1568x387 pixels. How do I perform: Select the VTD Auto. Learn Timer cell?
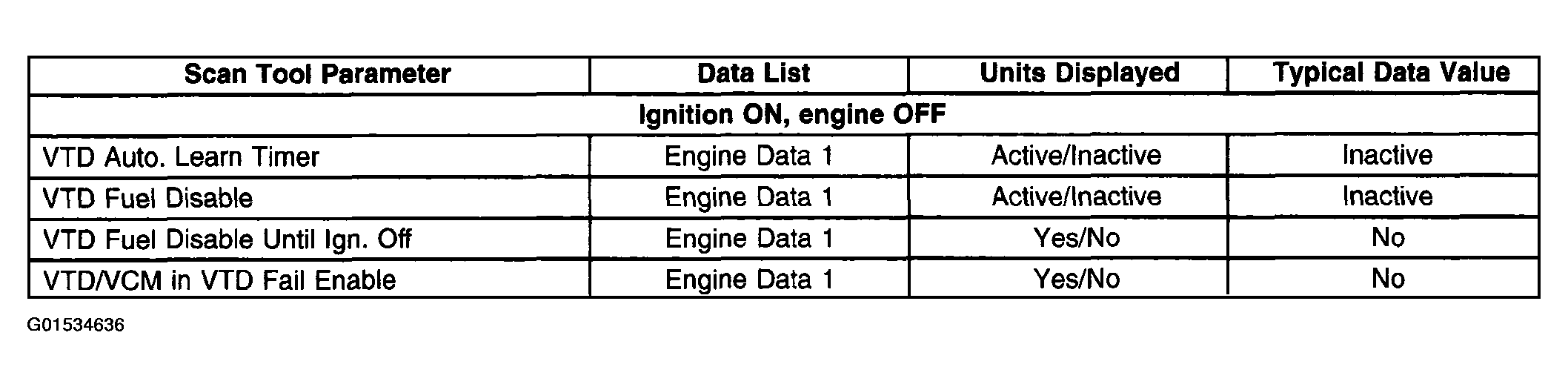tap(181, 157)
